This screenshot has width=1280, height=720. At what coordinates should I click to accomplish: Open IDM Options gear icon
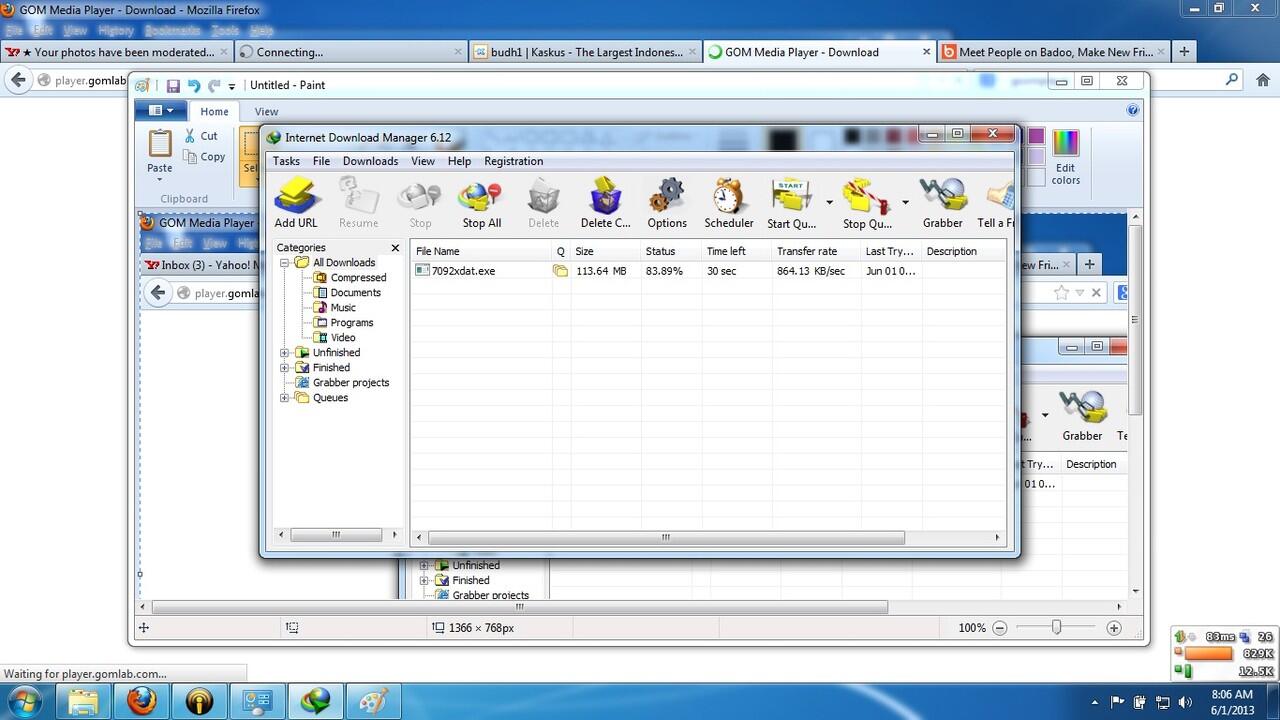click(667, 203)
